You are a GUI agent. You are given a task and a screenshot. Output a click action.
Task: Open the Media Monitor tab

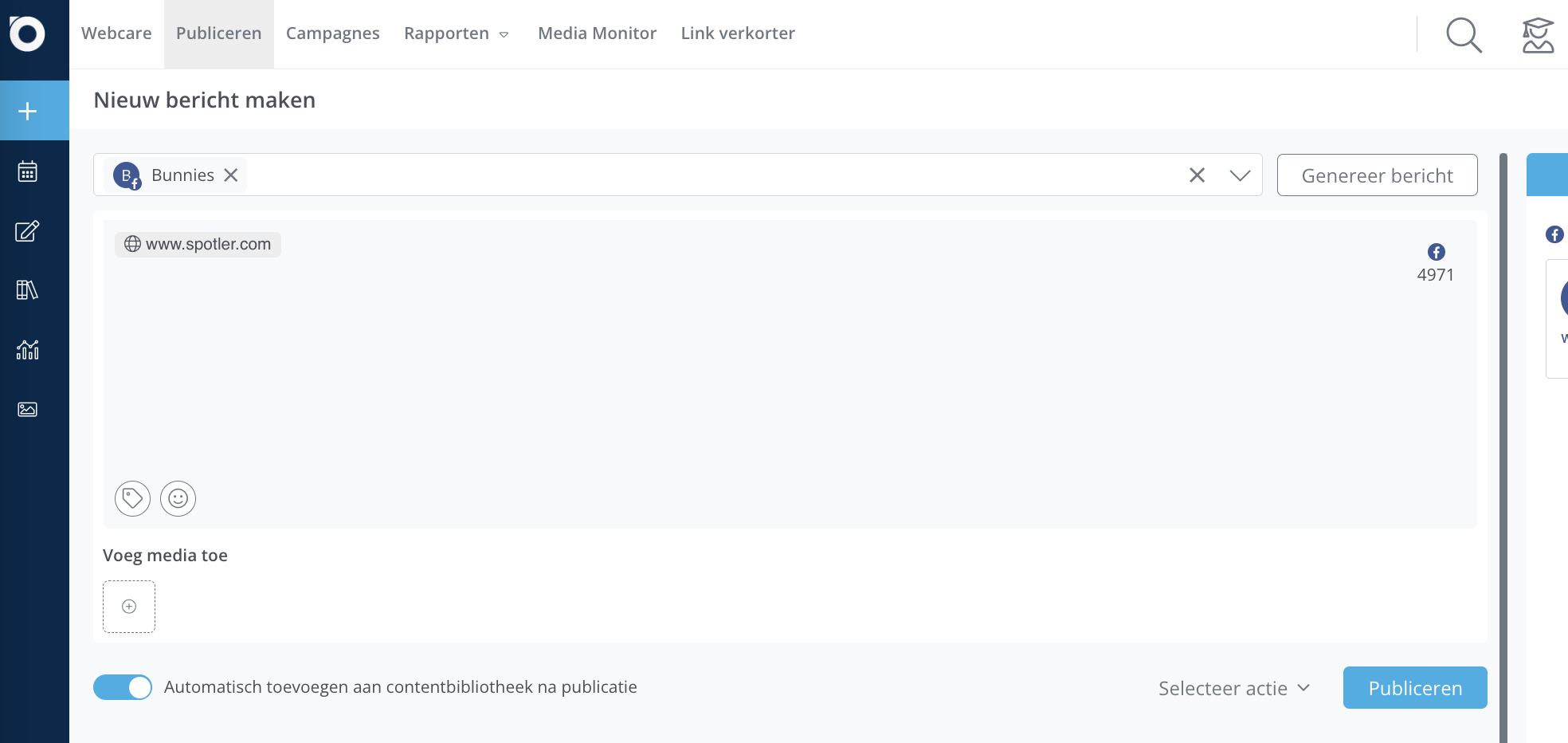point(598,33)
